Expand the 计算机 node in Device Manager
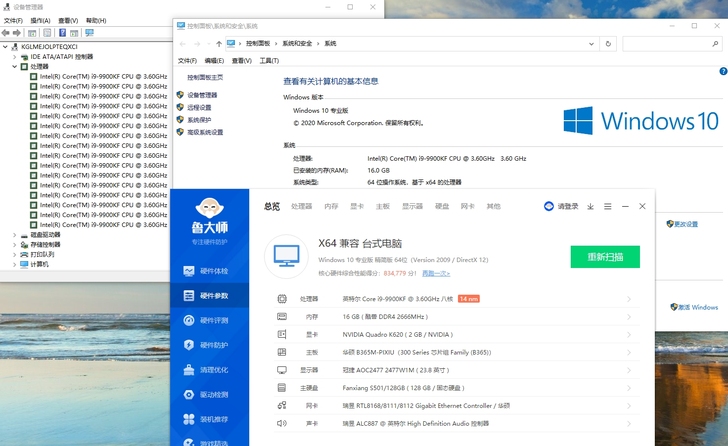 coord(14,265)
